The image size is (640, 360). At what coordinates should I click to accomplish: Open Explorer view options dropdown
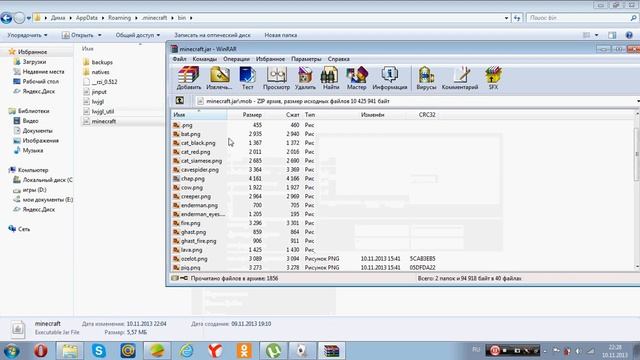coord(597,35)
